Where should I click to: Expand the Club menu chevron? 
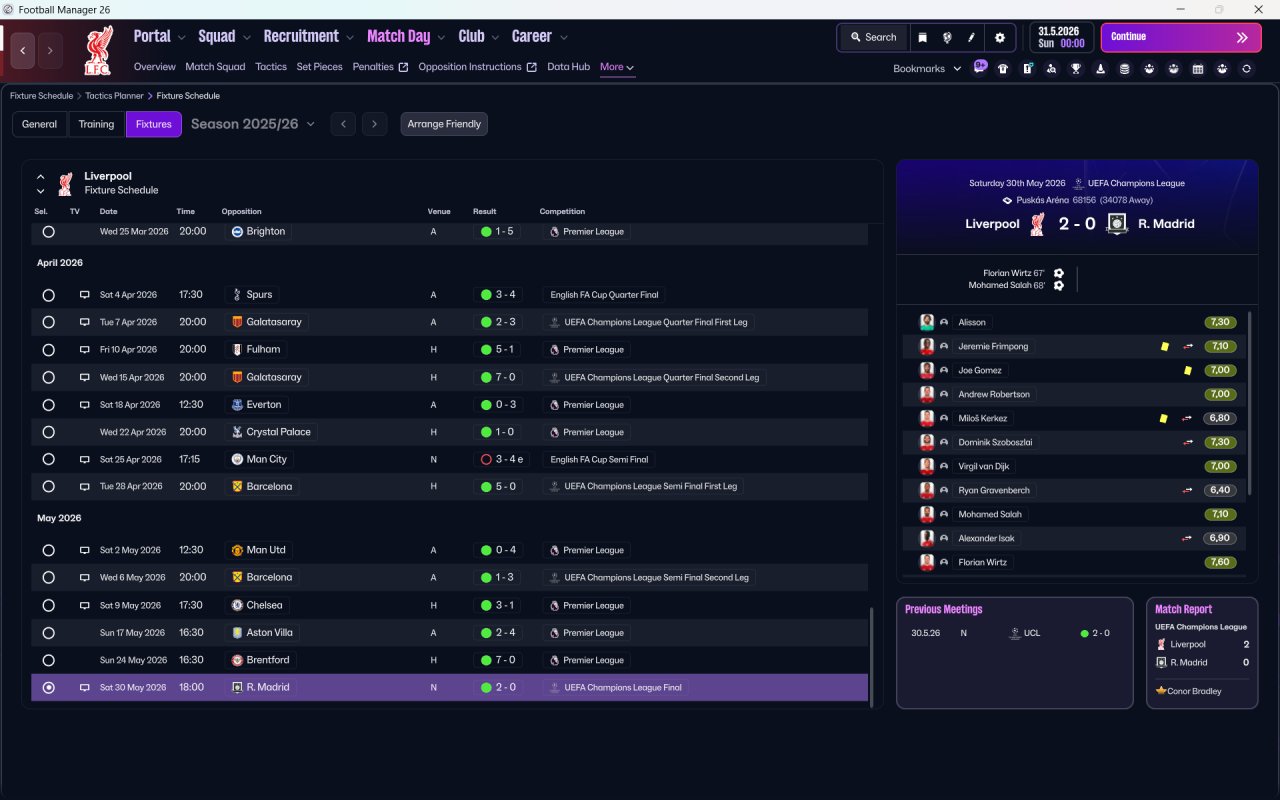(495, 38)
